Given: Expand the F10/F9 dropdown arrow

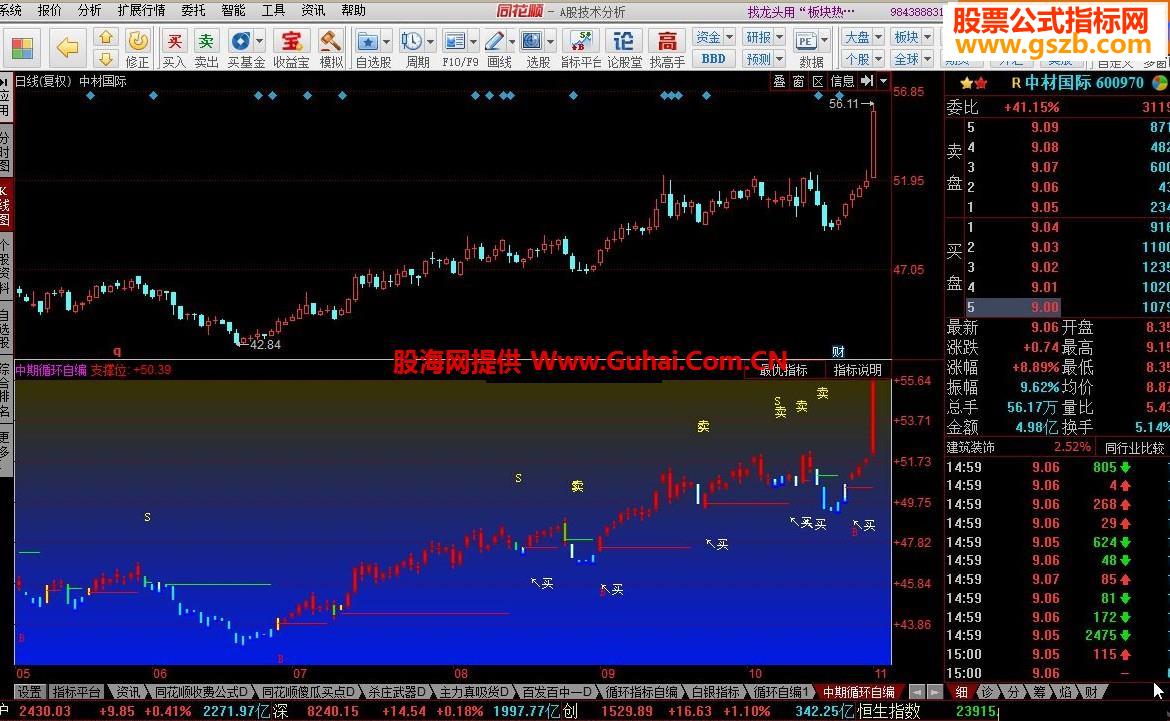Looking at the screenshot, I should [x=473, y=40].
